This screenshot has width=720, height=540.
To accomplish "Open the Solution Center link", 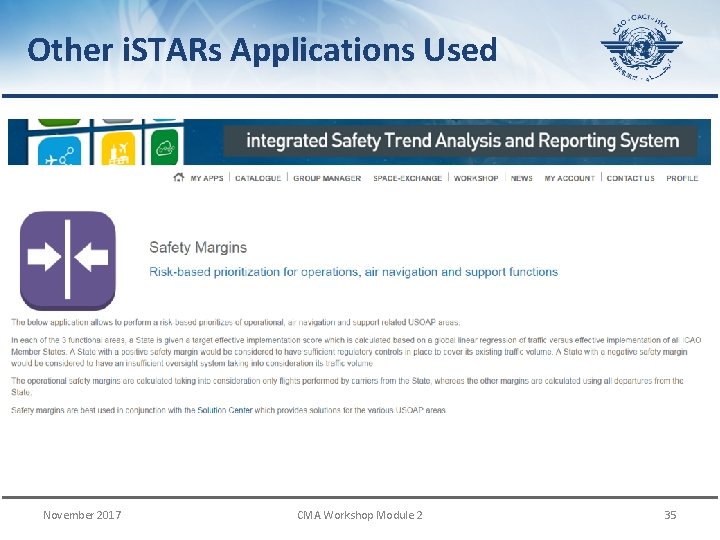I will click(x=225, y=410).
